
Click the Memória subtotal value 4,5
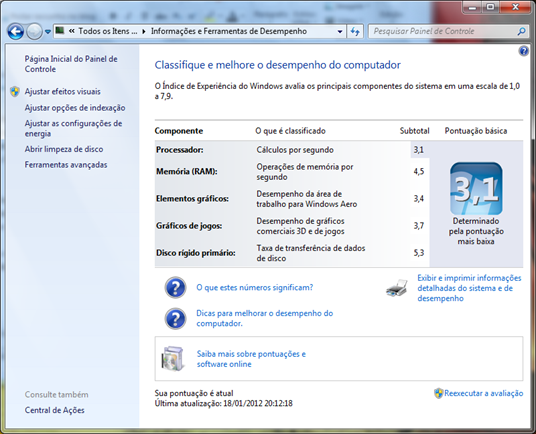pyautogui.click(x=419, y=171)
